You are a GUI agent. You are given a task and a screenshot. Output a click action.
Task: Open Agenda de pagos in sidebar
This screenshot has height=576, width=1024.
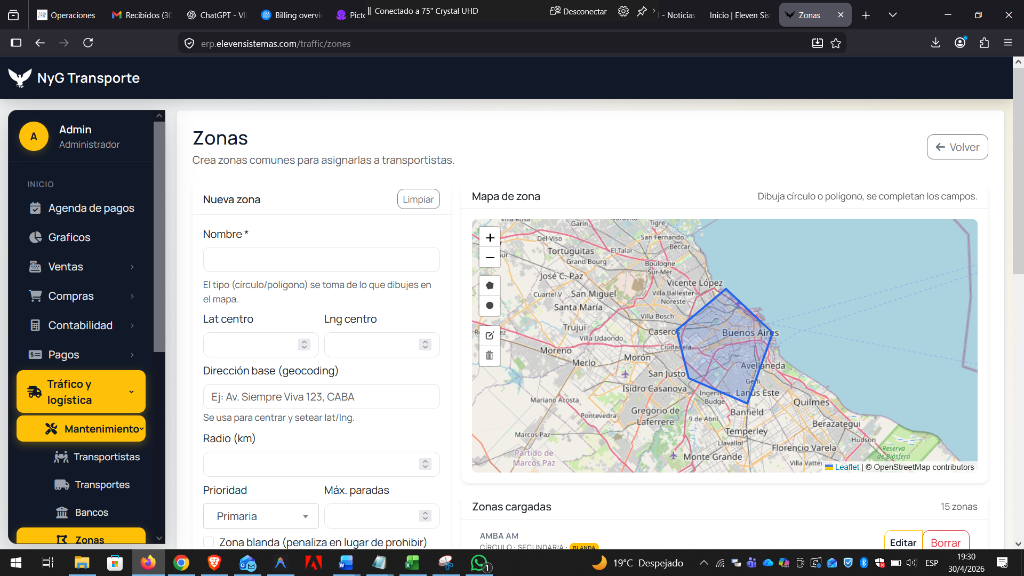(x=82, y=208)
